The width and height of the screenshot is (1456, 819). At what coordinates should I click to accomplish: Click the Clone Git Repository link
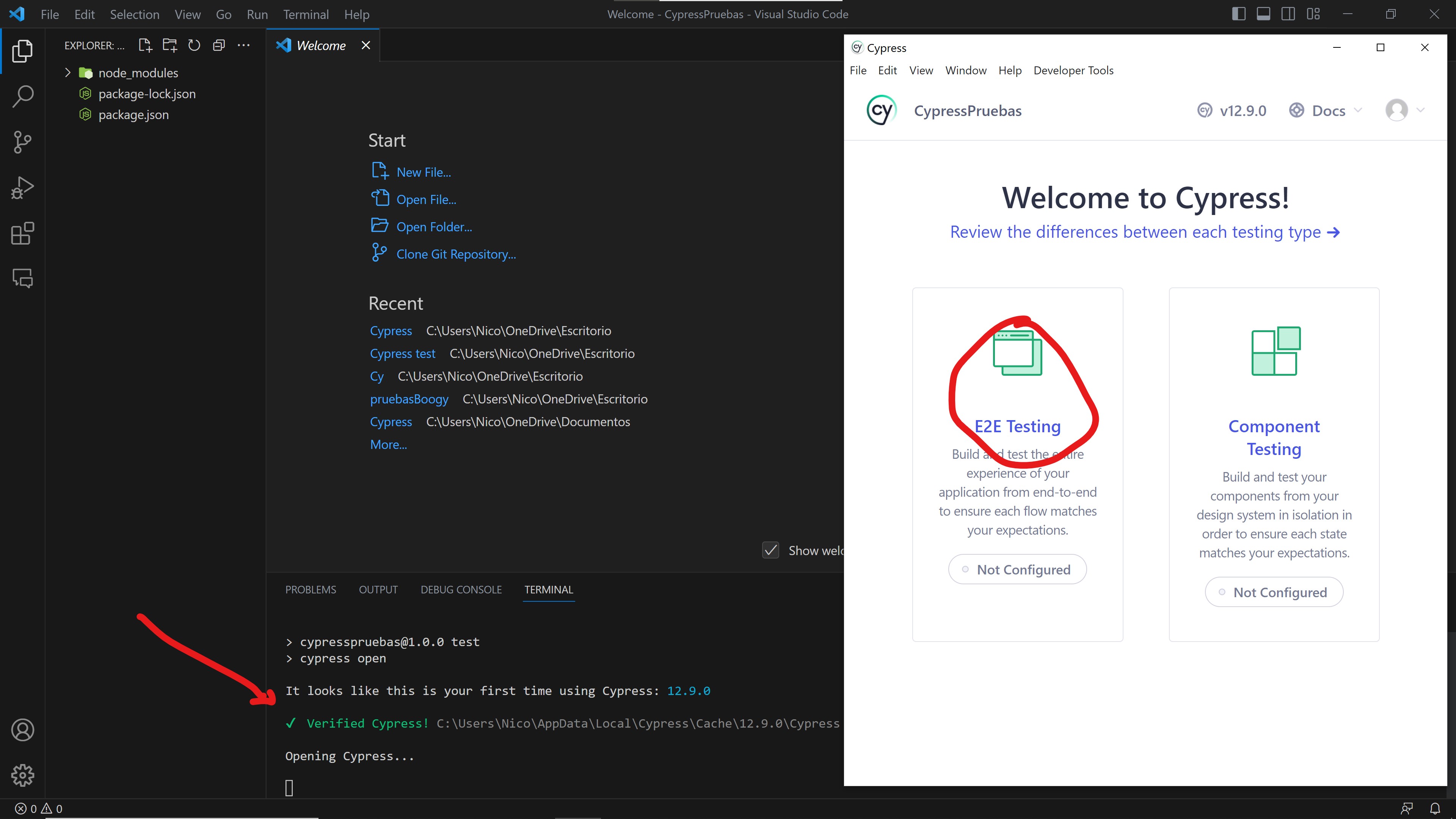coord(455,254)
